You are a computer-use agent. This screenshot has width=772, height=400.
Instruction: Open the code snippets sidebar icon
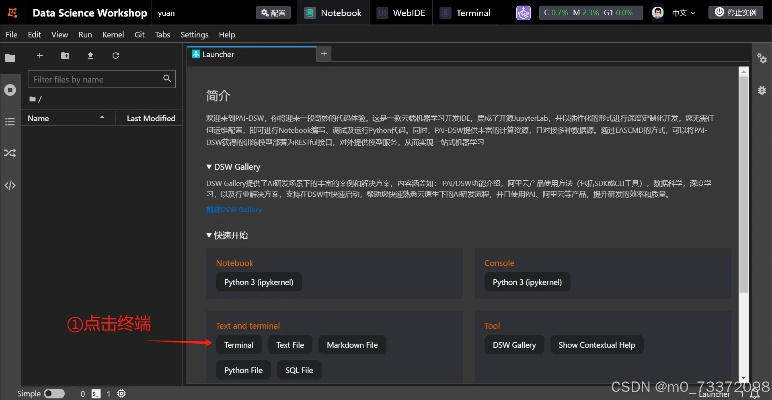coord(10,185)
